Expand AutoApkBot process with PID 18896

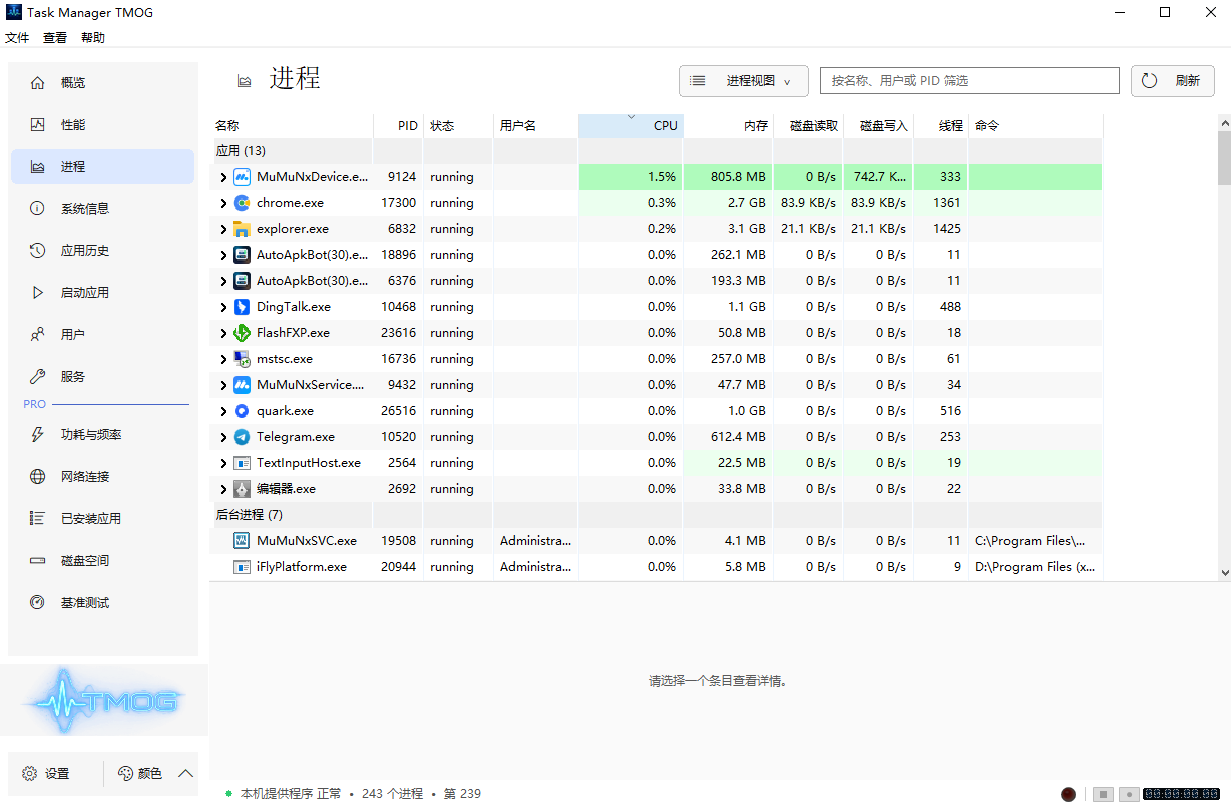tap(223, 255)
